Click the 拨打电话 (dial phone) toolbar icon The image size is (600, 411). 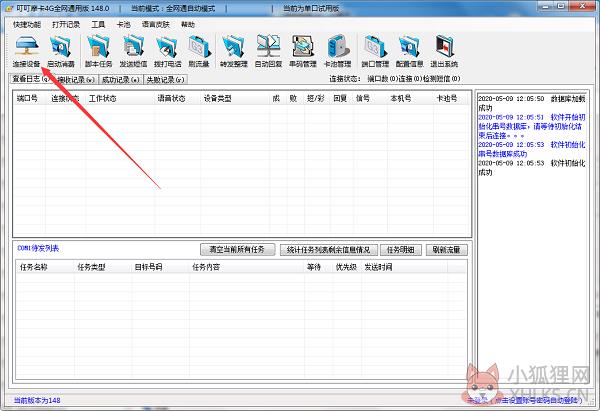pyautogui.click(x=167, y=51)
